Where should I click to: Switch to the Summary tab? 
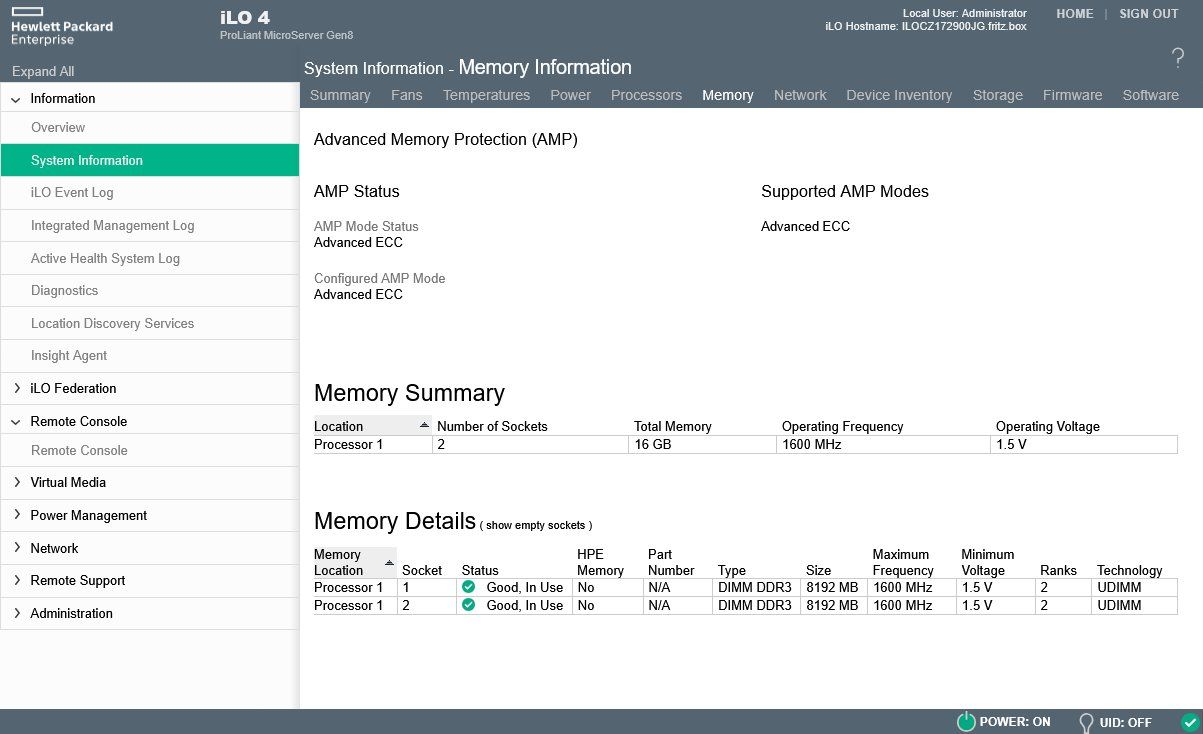tap(340, 95)
